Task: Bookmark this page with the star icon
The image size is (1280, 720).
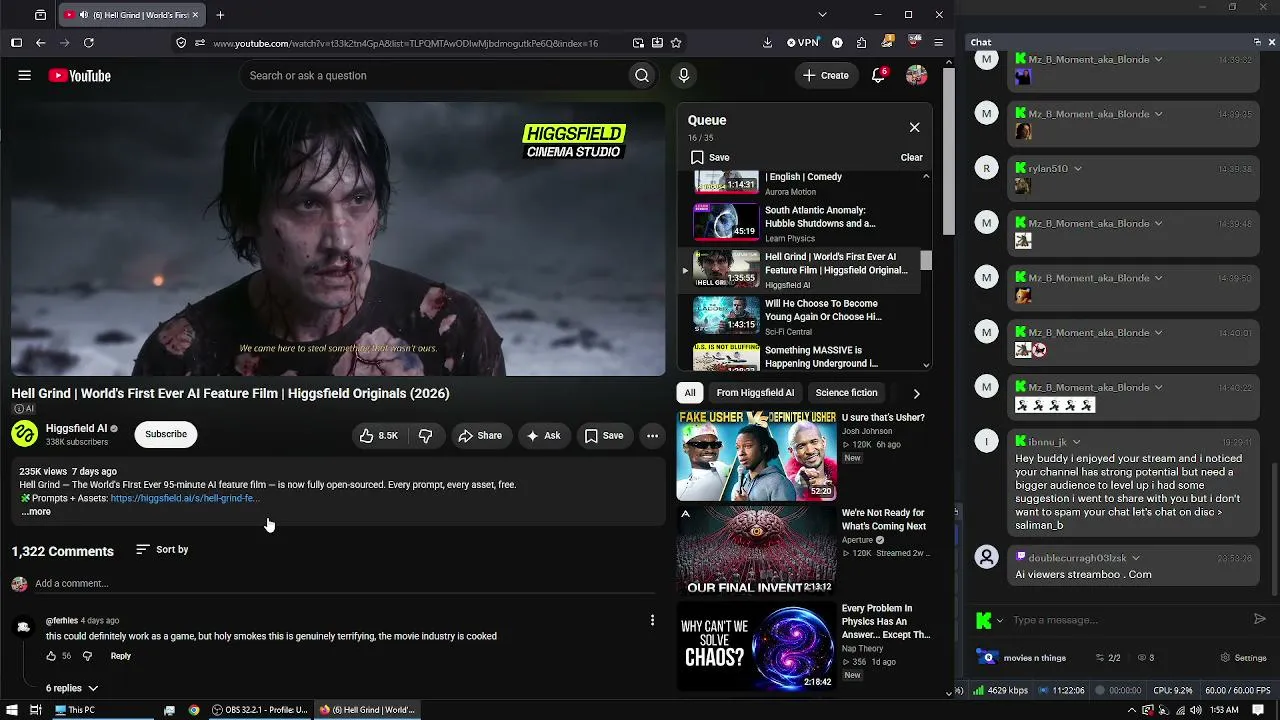Action: pos(676,43)
